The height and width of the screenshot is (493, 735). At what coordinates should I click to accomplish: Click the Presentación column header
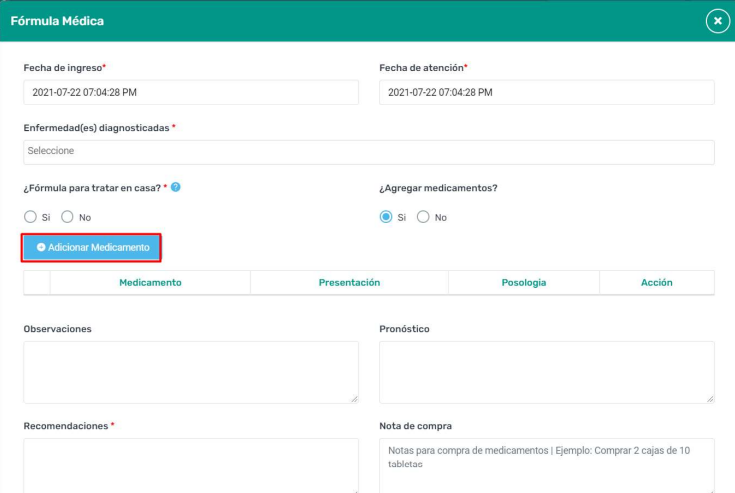point(349,283)
